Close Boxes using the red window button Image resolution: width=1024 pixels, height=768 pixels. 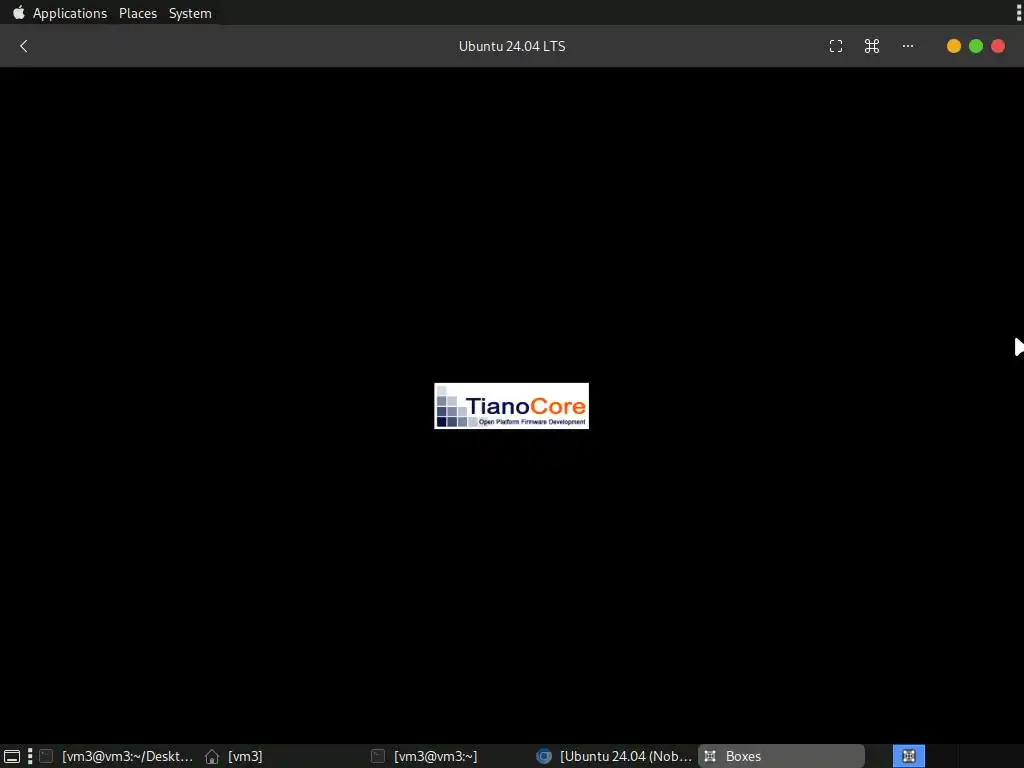coord(998,46)
